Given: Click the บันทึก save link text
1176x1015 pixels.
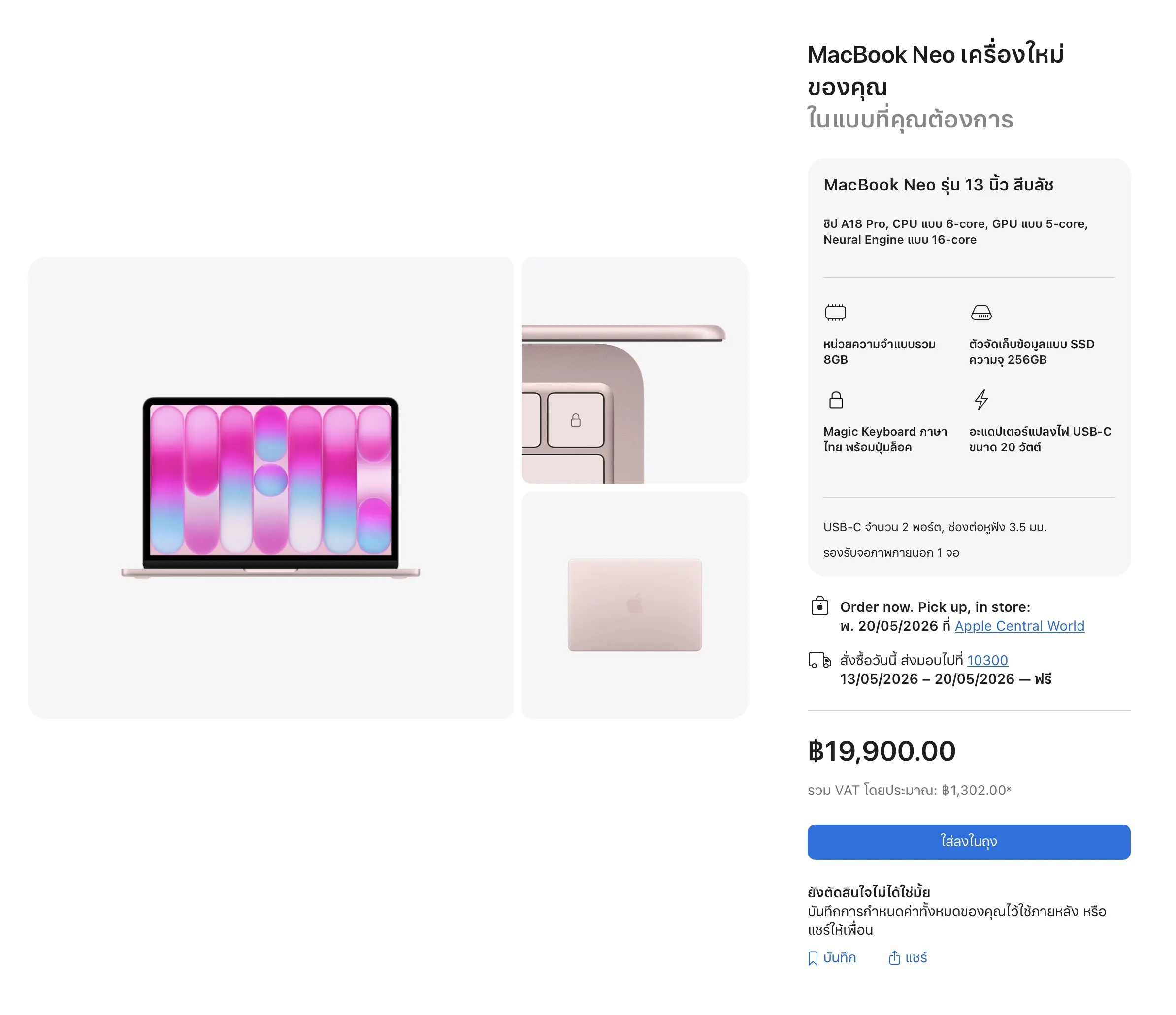Looking at the screenshot, I should [840, 958].
